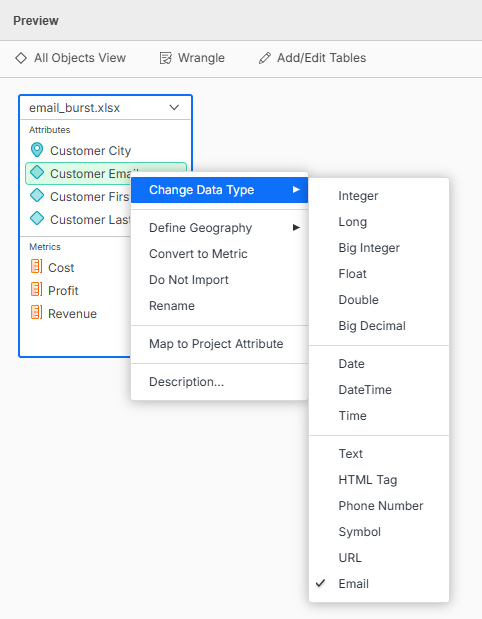The image size is (482, 619).
Task: Expand the email_burst.xlsx table dropdown chevron
Action: 174,107
